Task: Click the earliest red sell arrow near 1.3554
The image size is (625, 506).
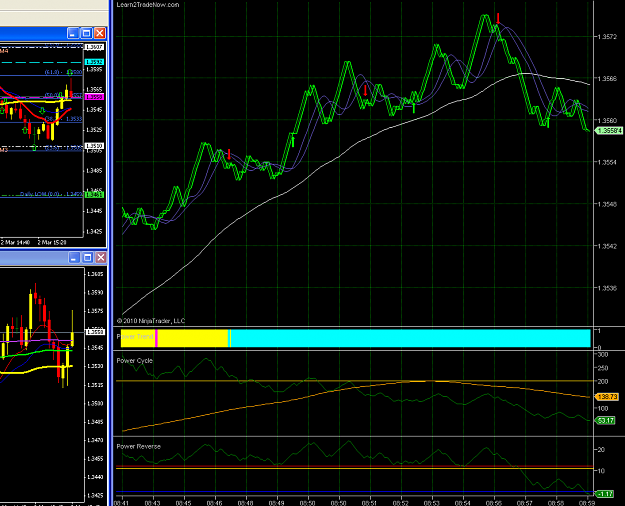Action: pyautogui.click(x=229, y=154)
